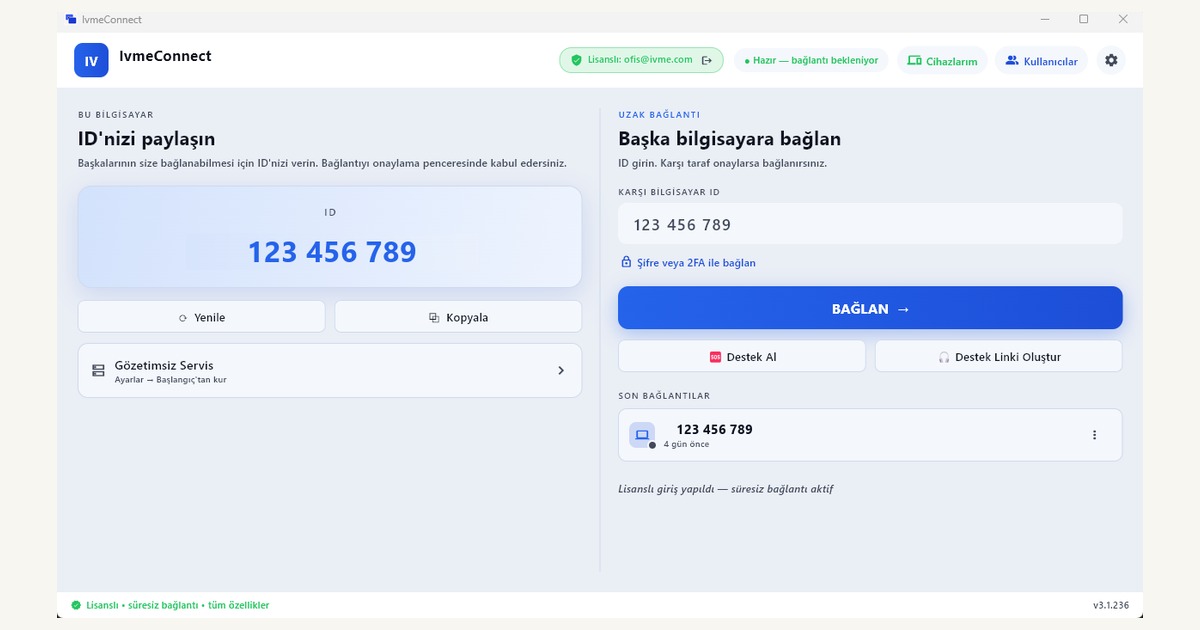Viewport: 1200px width, 630px height.
Task: Click version number v3.1.236
Action: coord(1111,605)
